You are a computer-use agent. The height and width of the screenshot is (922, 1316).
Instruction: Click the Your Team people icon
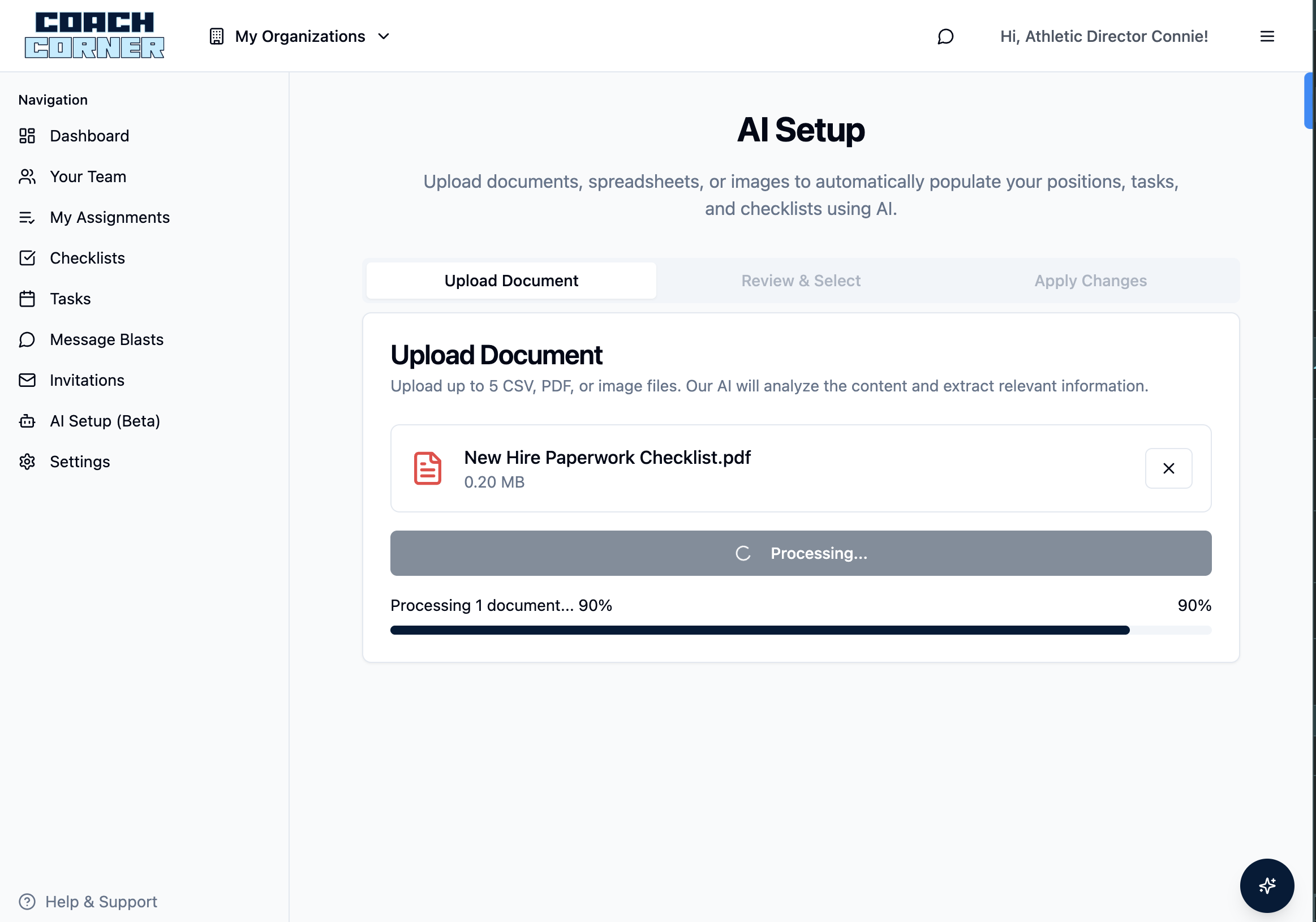pos(27,176)
